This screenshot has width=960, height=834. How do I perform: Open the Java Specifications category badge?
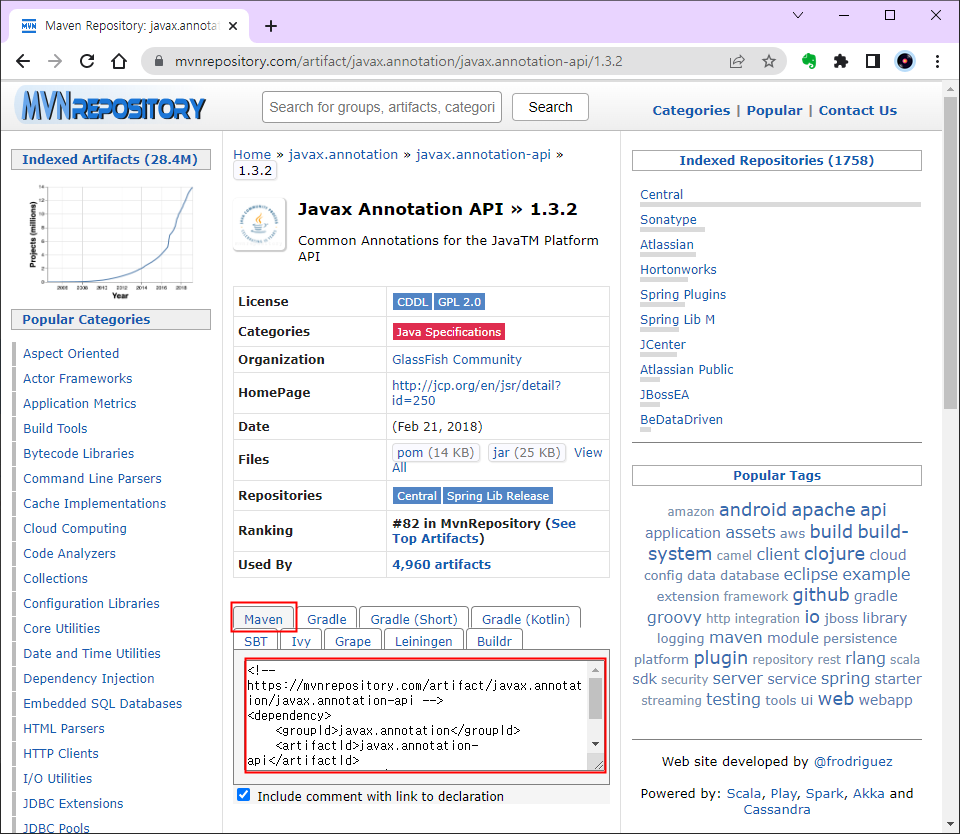click(448, 332)
